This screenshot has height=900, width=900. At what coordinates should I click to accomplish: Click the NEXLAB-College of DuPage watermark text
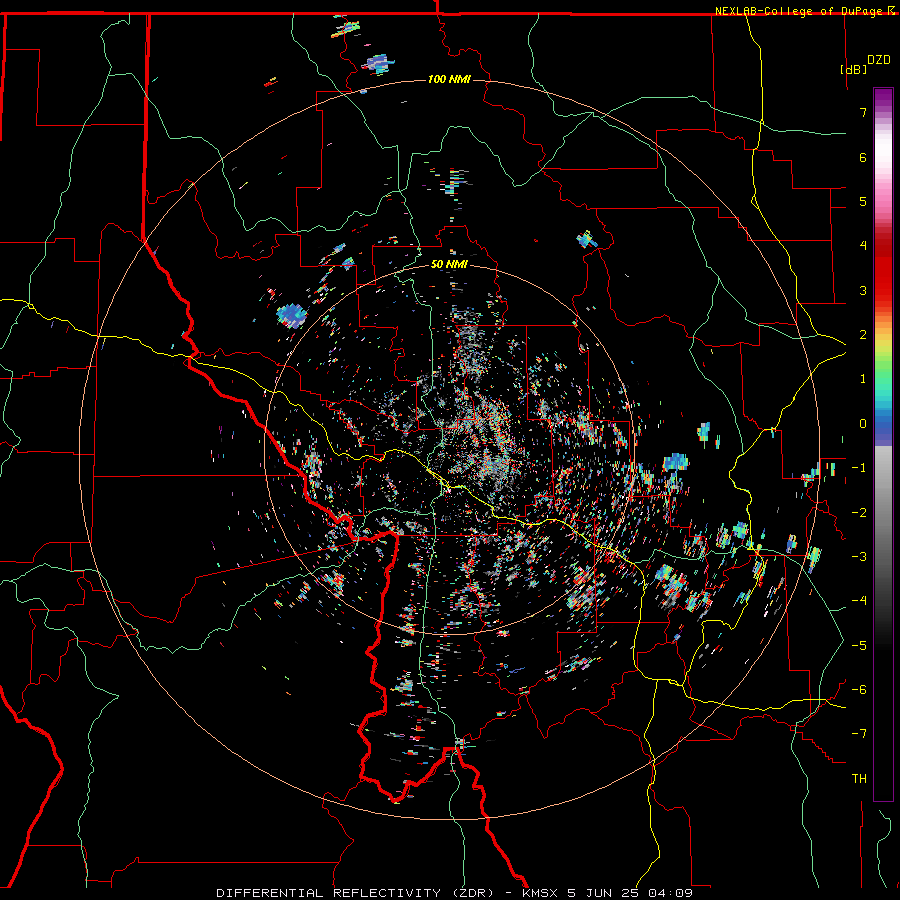(800, 11)
